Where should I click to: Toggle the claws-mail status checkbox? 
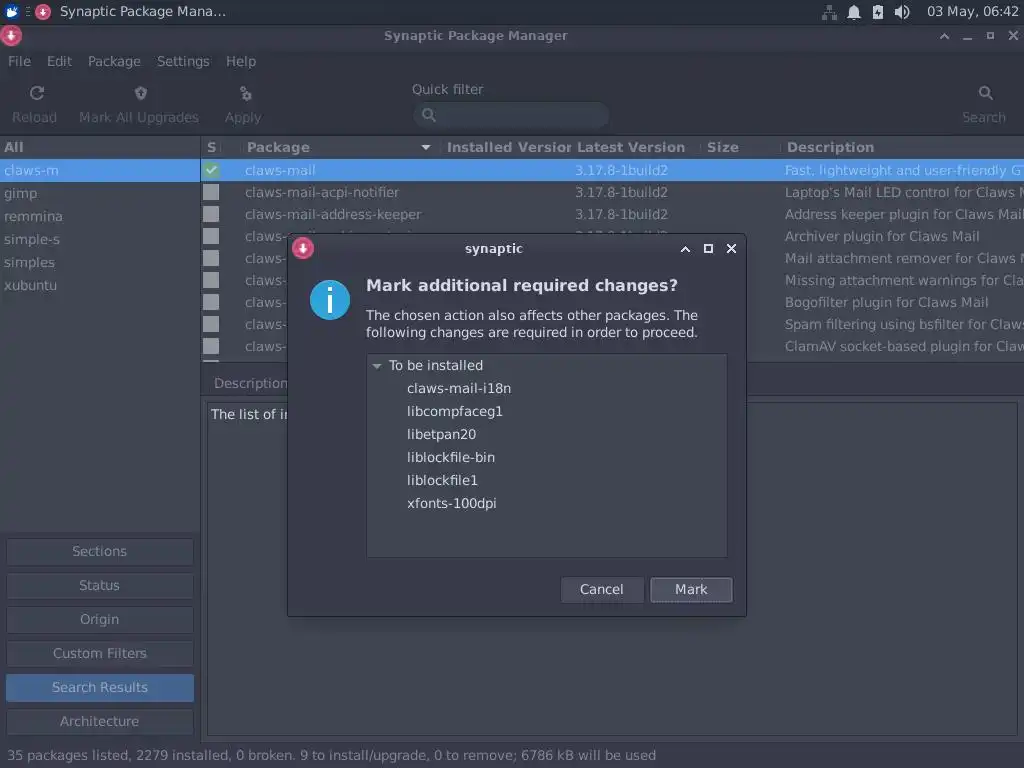[x=211, y=170]
